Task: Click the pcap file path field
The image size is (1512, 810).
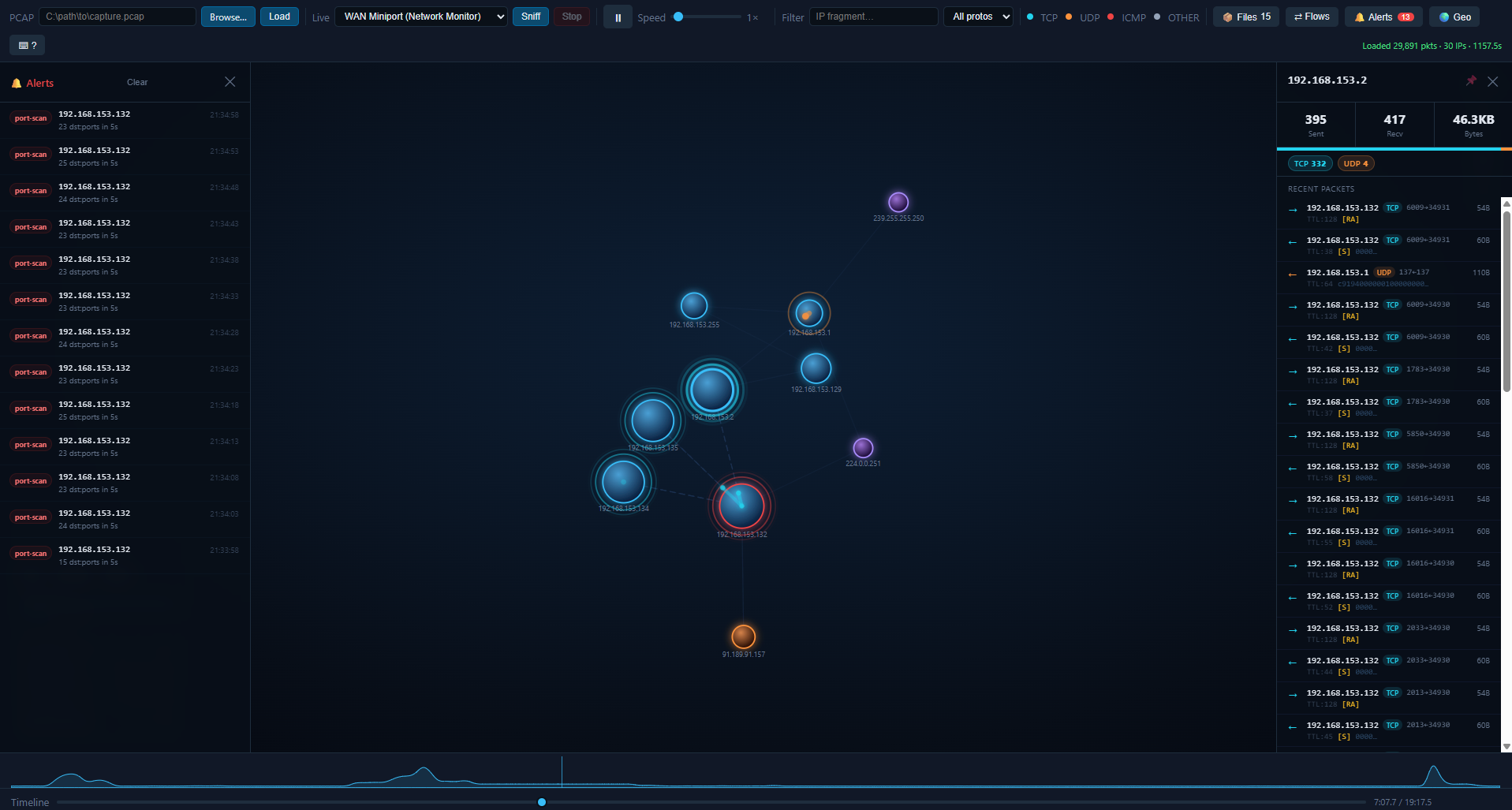Action: [x=118, y=17]
